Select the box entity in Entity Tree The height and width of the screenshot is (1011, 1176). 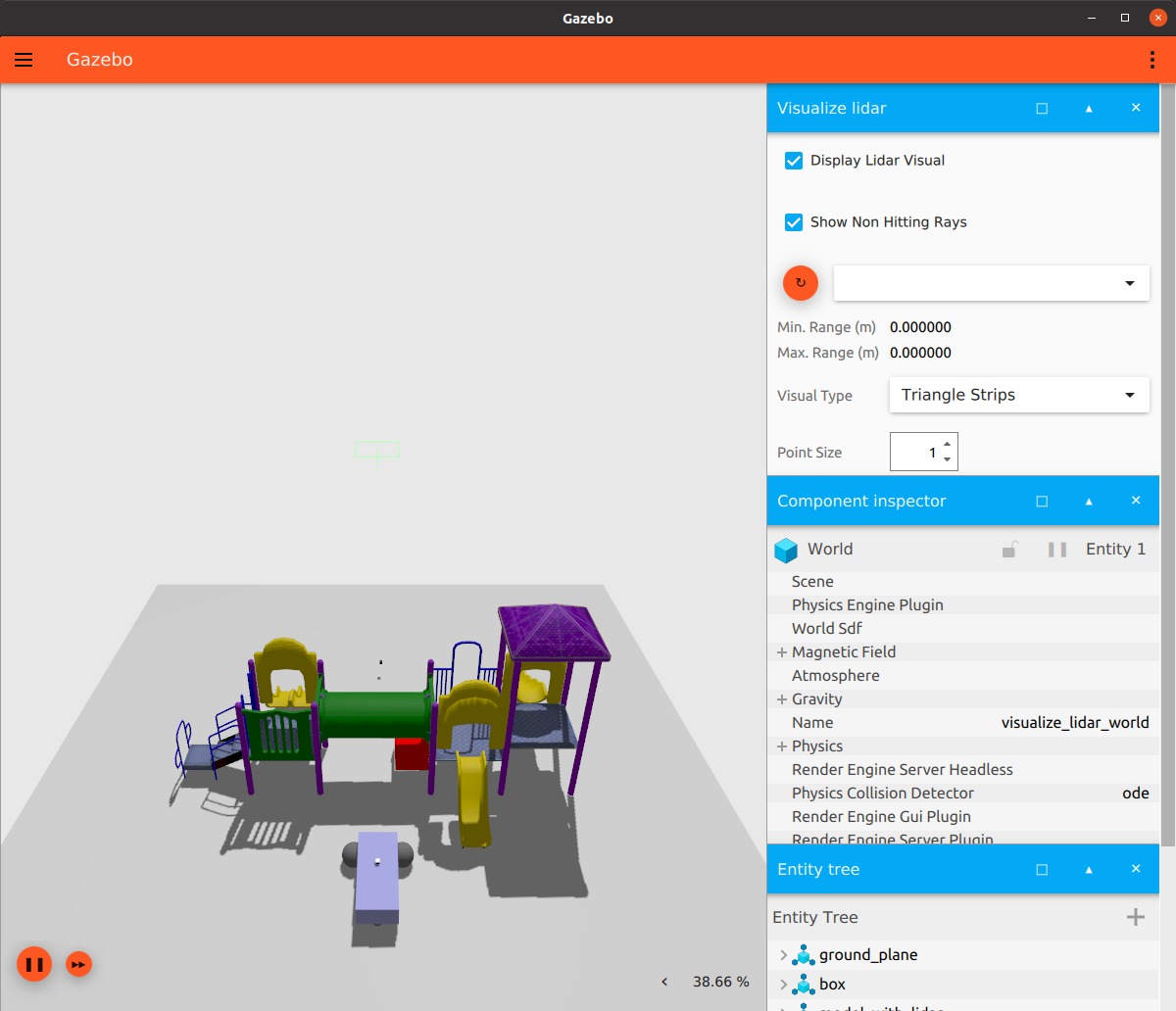832,985
